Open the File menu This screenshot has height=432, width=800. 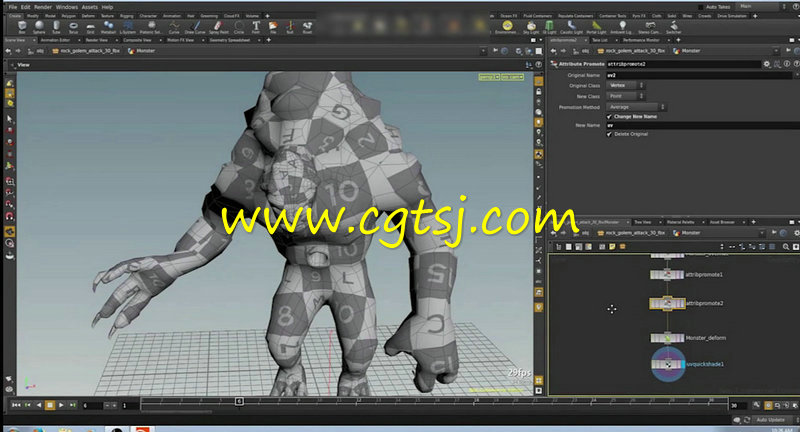point(13,7)
